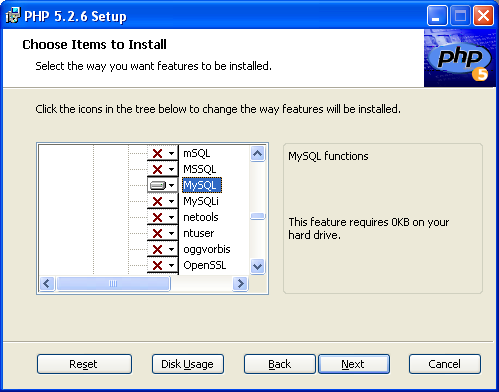Click the PHP 5 logo banner
499x392 pixels.
coord(460,58)
